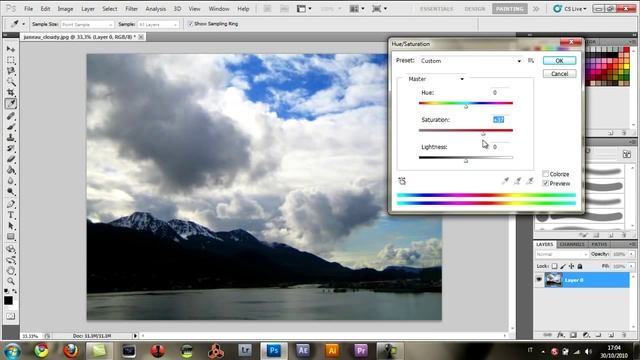The width and height of the screenshot is (640, 360).
Task: Select the Eyedropper tool in toolbox
Action: pos(11,104)
